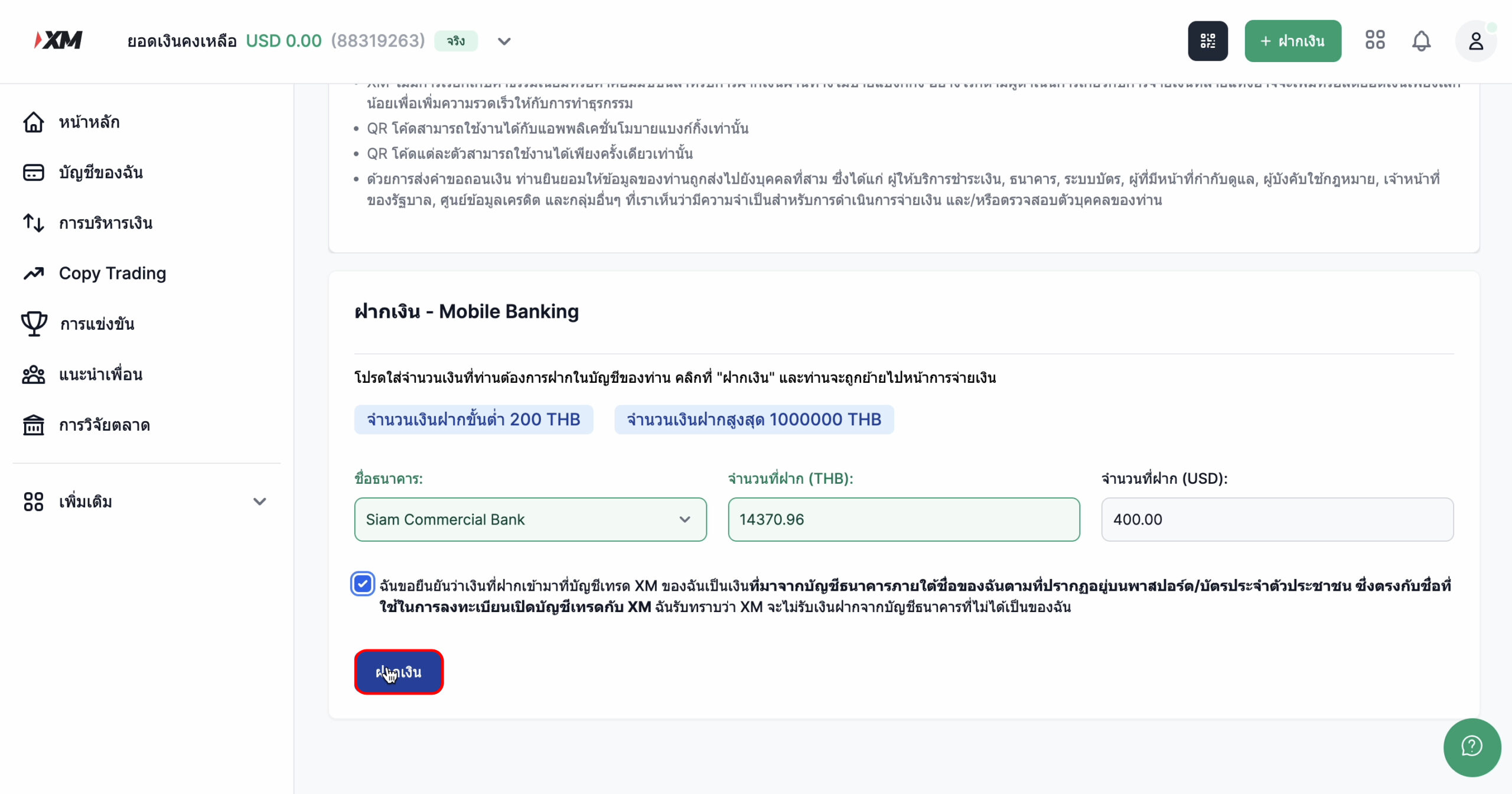
Task: Click the notification bell icon
Action: [1421, 41]
